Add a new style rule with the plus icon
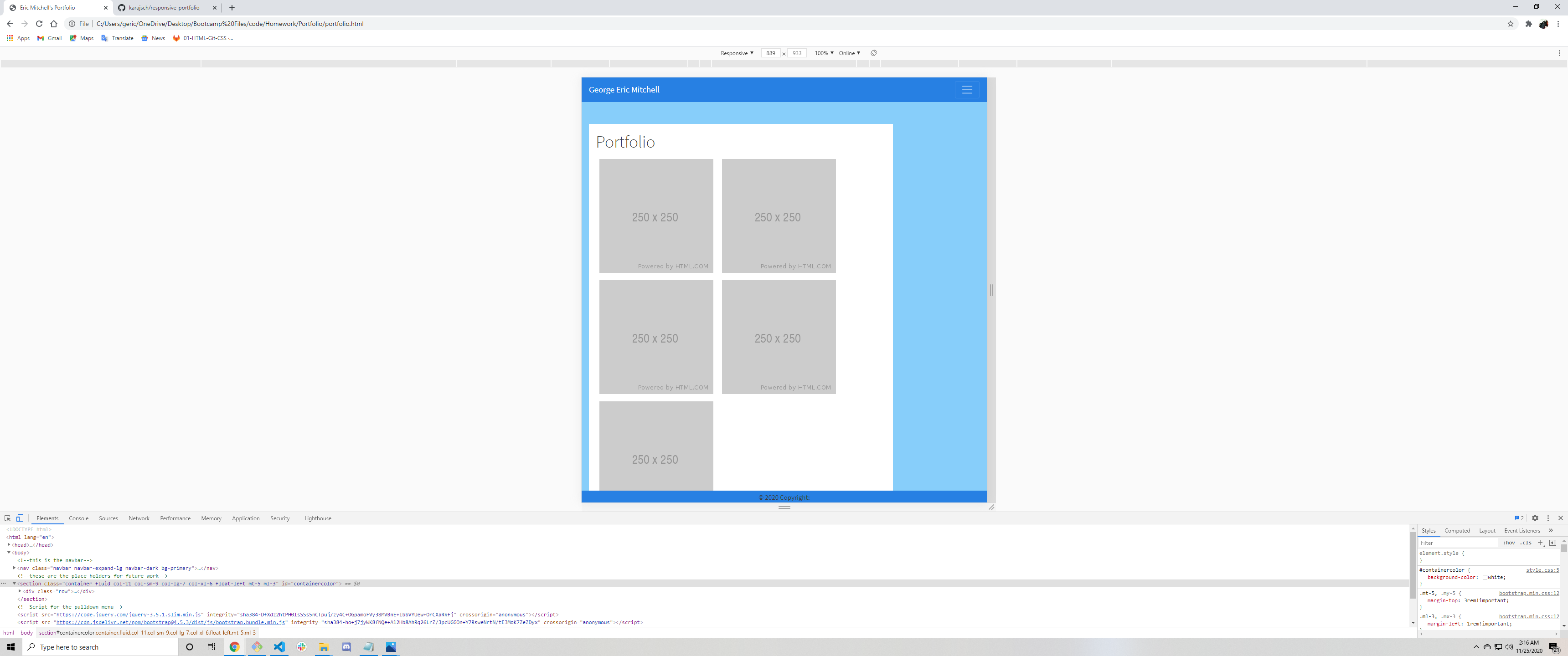 pos(1540,542)
